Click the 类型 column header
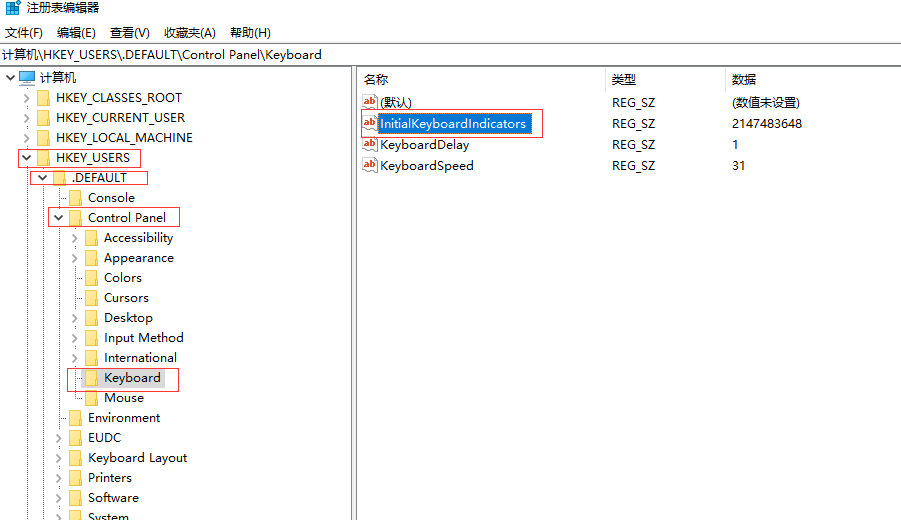901x520 pixels. click(x=624, y=80)
